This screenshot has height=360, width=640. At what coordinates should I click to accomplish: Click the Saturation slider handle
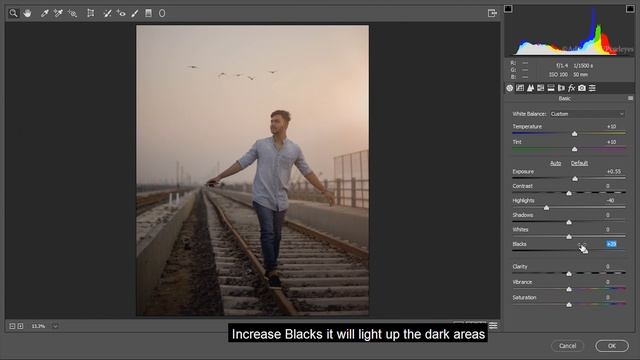569,305
